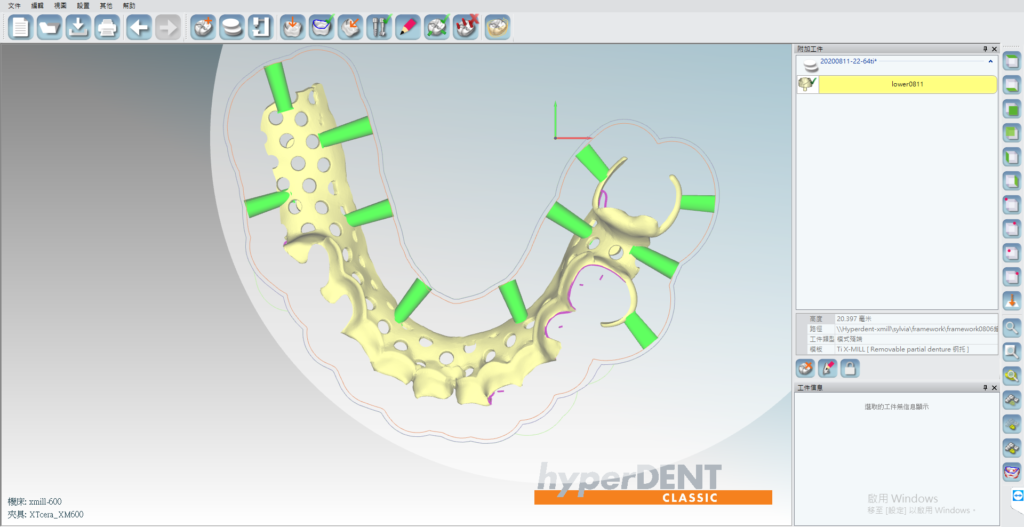Close the 工件信息 panel
The image size is (1024, 527).
[x=994, y=388]
